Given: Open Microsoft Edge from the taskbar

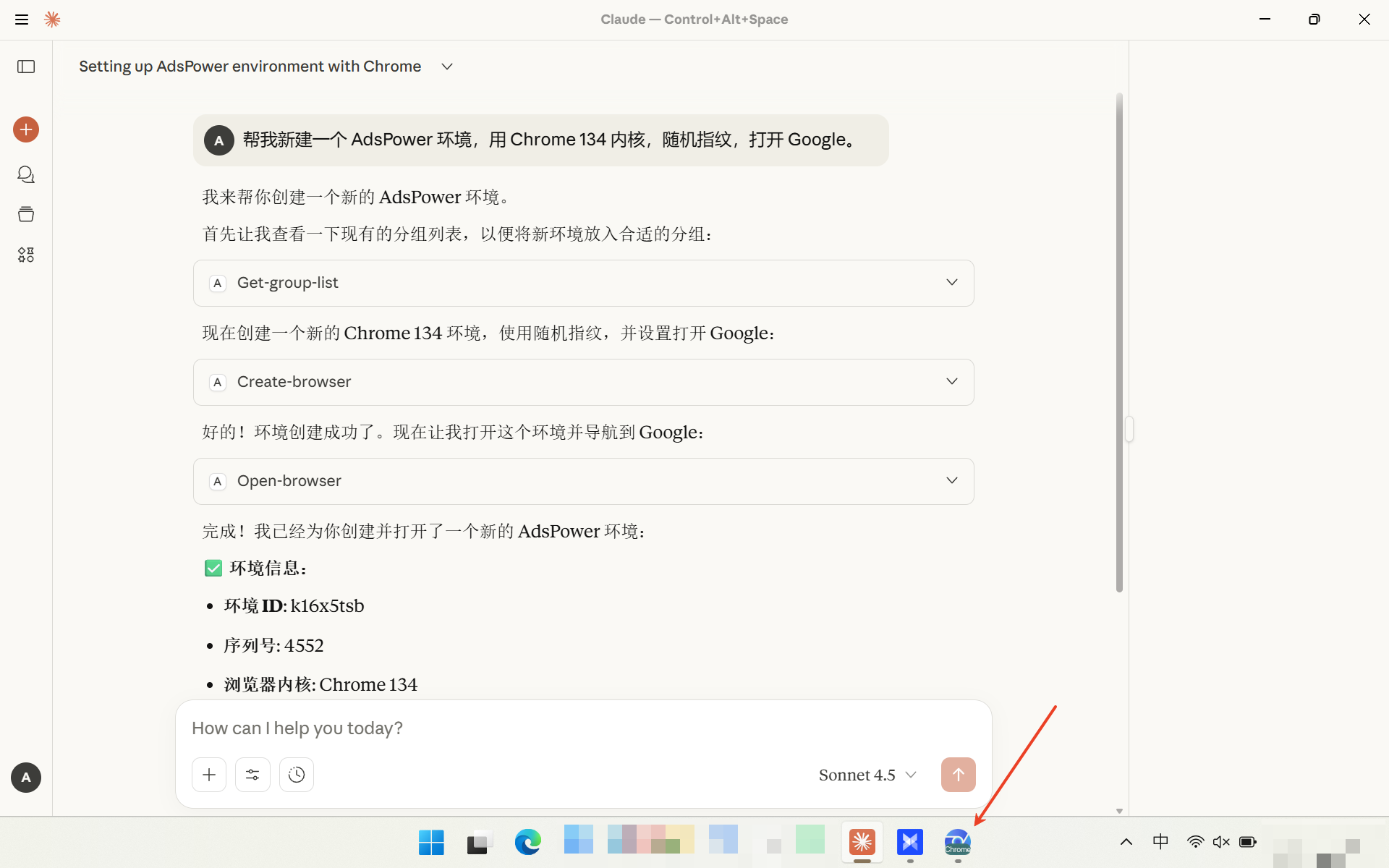Looking at the screenshot, I should (529, 841).
